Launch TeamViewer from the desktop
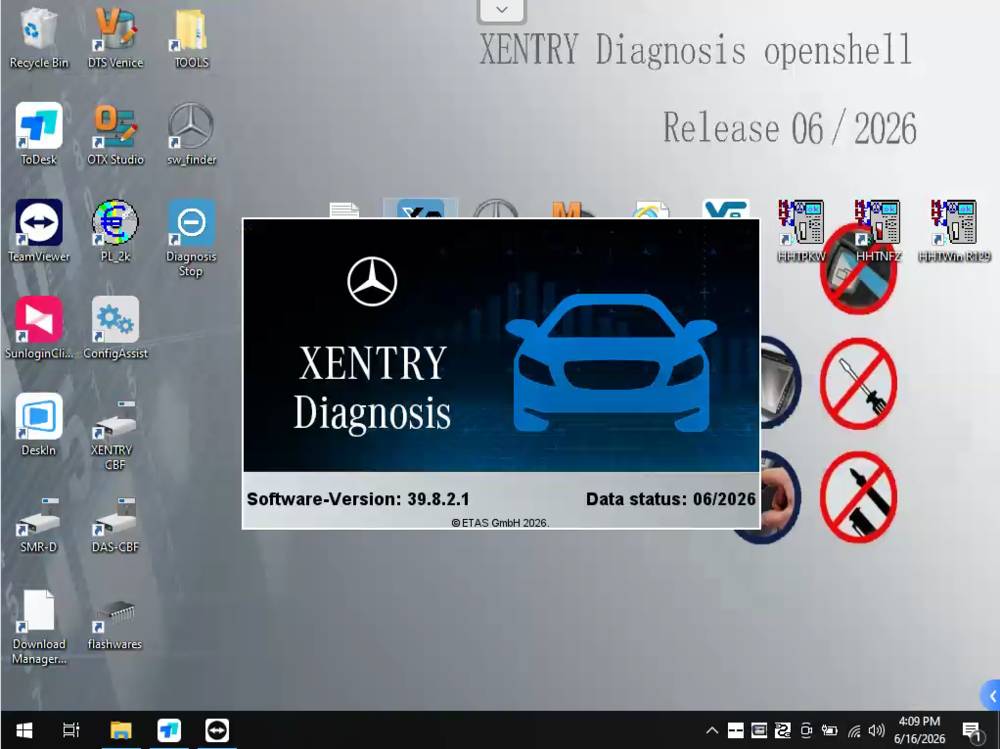Image resolution: width=1000 pixels, height=749 pixels. pos(38,231)
